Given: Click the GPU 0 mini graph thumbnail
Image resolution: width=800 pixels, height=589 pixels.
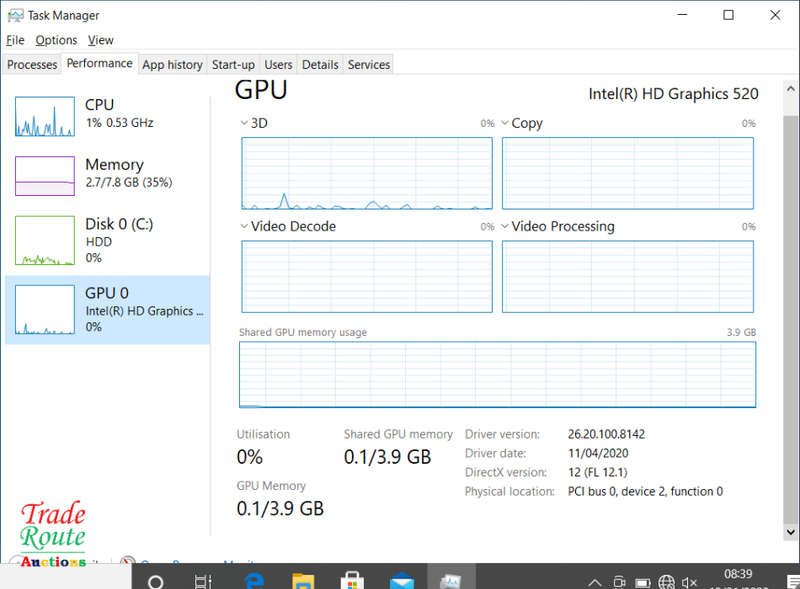Looking at the screenshot, I should (45, 310).
